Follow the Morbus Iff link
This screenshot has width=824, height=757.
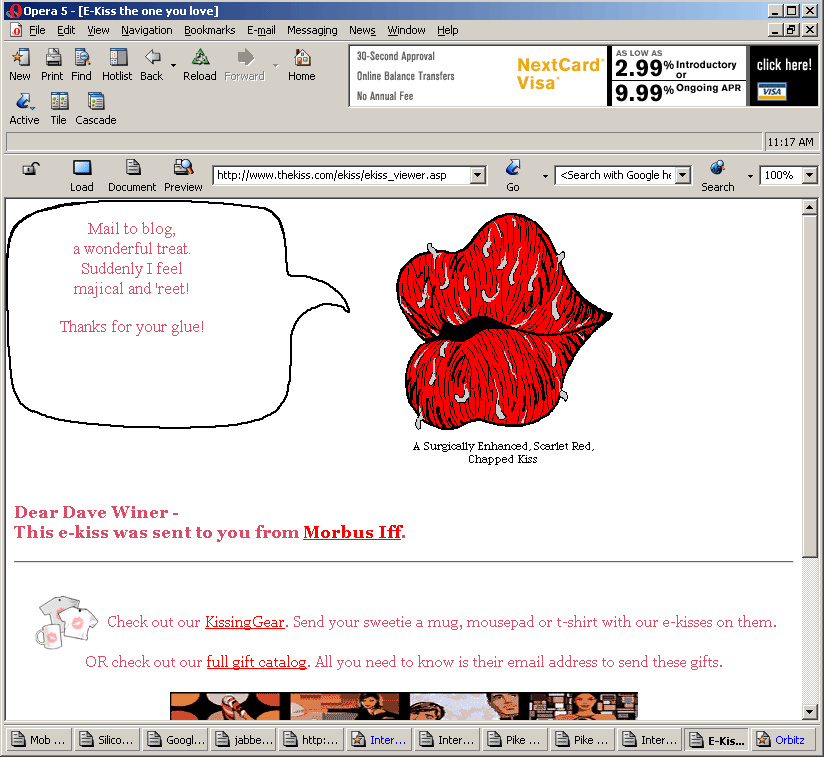(x=352, y=532)
